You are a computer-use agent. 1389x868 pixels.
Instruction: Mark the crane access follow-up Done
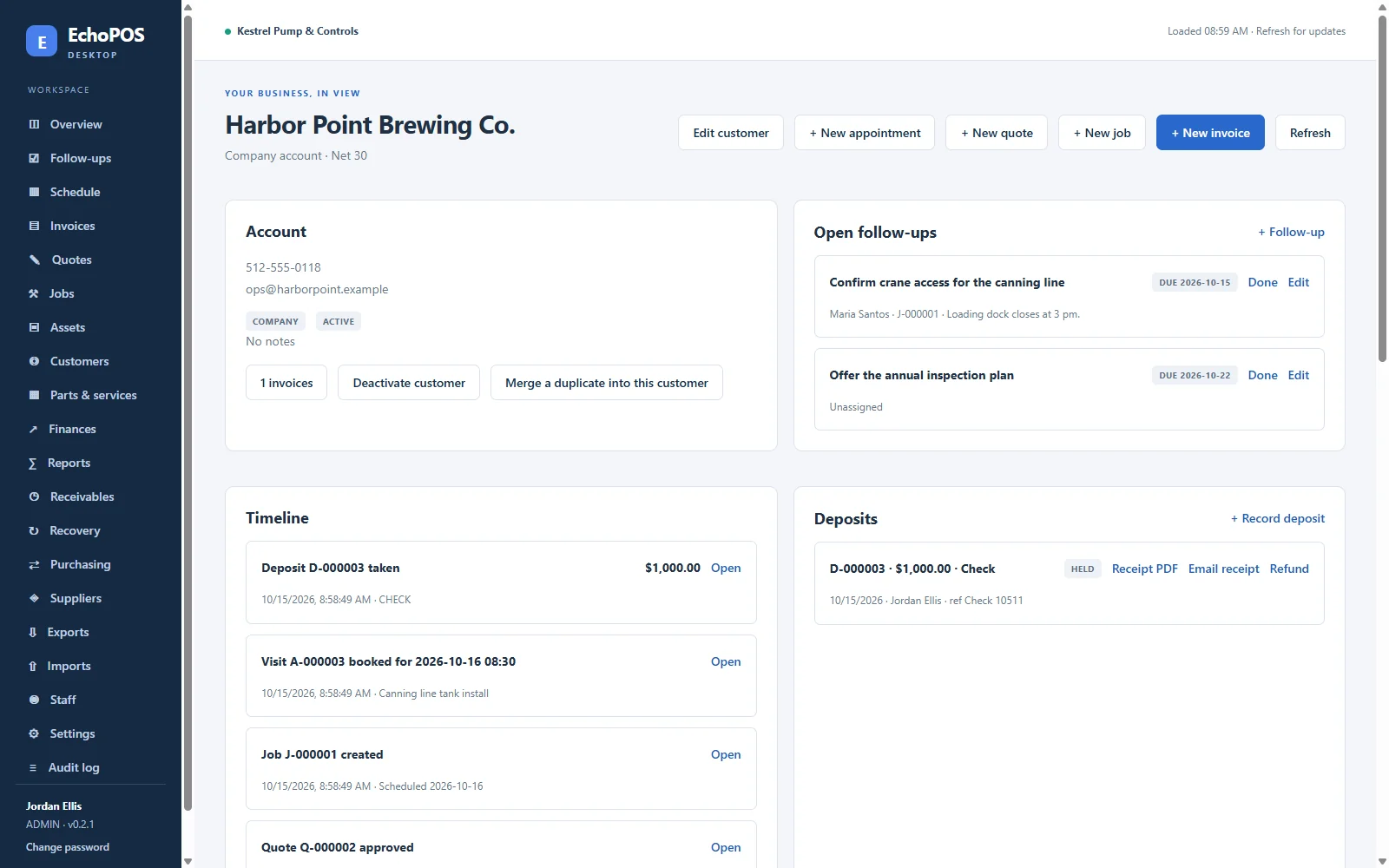[x=1262, y=282]
